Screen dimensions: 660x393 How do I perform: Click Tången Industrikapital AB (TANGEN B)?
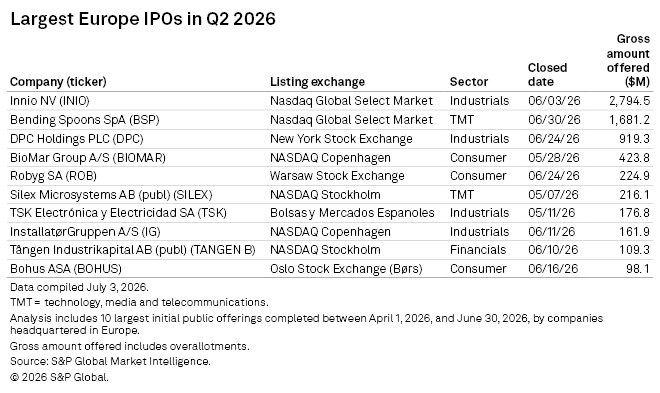coord(133,250)
